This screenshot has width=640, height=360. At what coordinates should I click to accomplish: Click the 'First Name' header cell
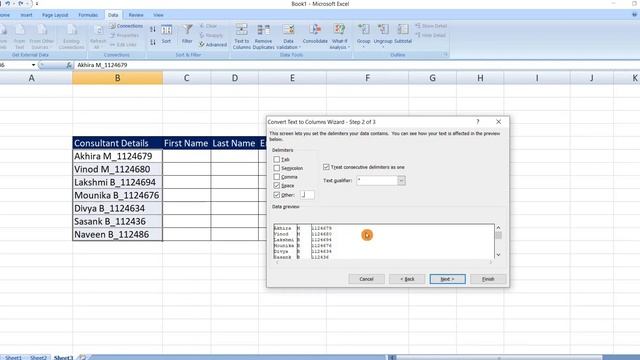click(x=187, y=143)
